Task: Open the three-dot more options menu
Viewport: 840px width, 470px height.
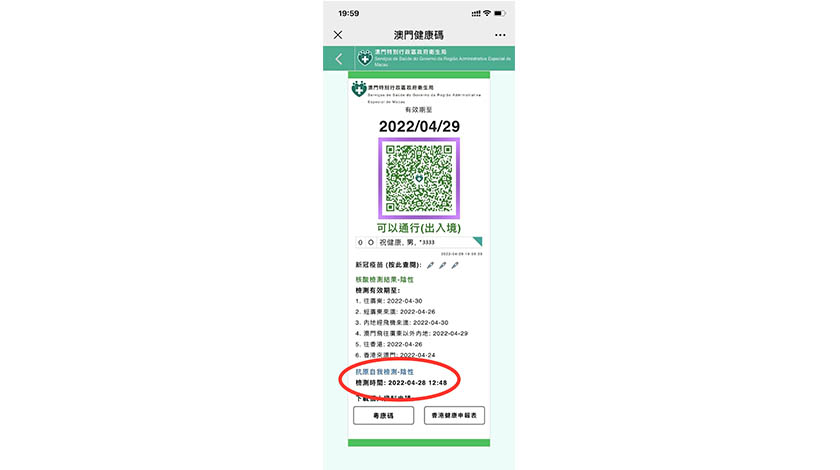Action: pyautogui.click(x=500, y=35)
